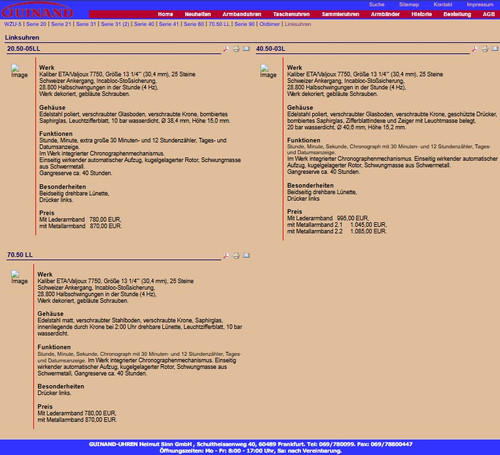The image size is (500, 455).
Task: Click the GUINAND logo
Action: pos(37,10)
